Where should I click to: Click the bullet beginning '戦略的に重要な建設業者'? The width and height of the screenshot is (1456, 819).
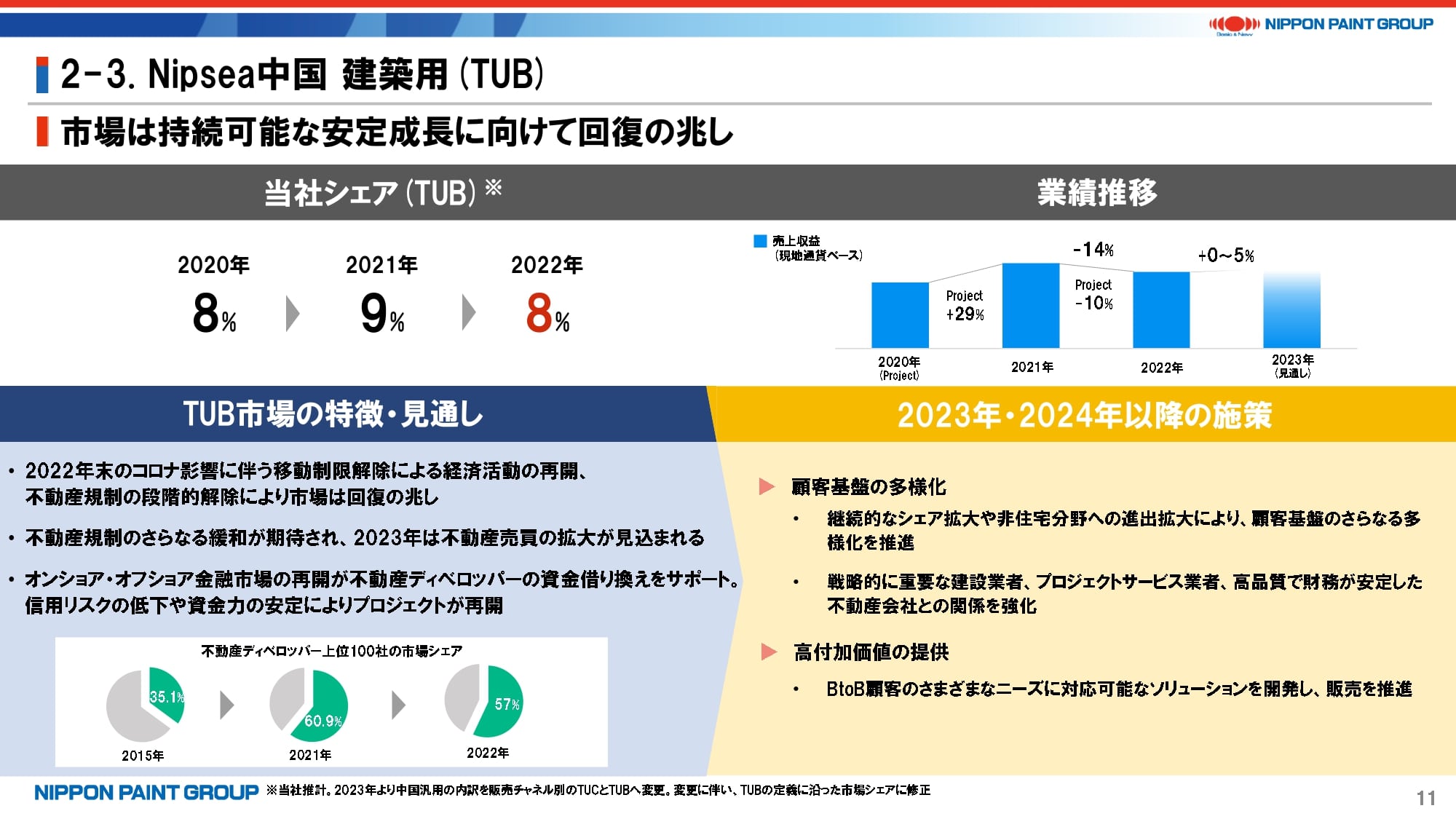1125,593
